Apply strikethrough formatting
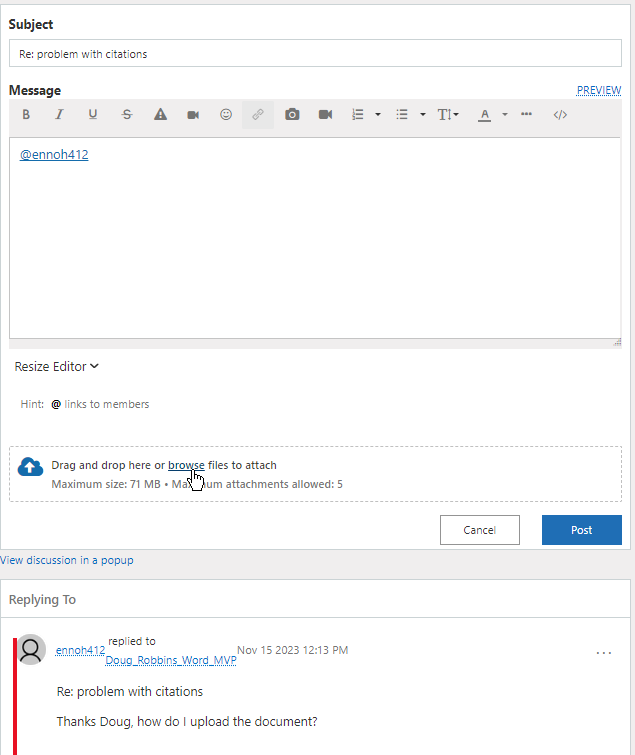The height and width of the screenshot is (755, 635). [x=127, y=115]
